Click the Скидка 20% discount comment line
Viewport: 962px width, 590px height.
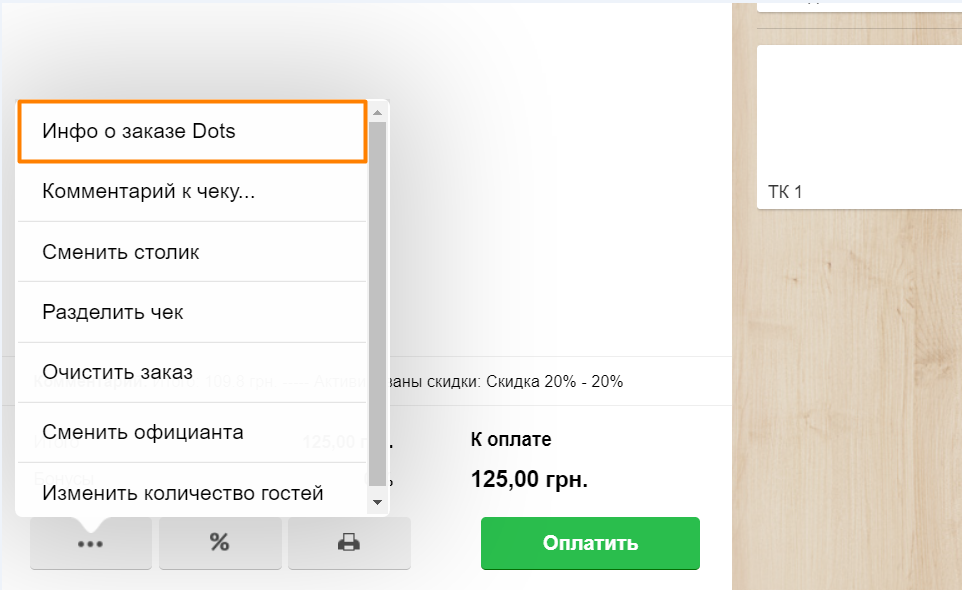tap(506, 381)
